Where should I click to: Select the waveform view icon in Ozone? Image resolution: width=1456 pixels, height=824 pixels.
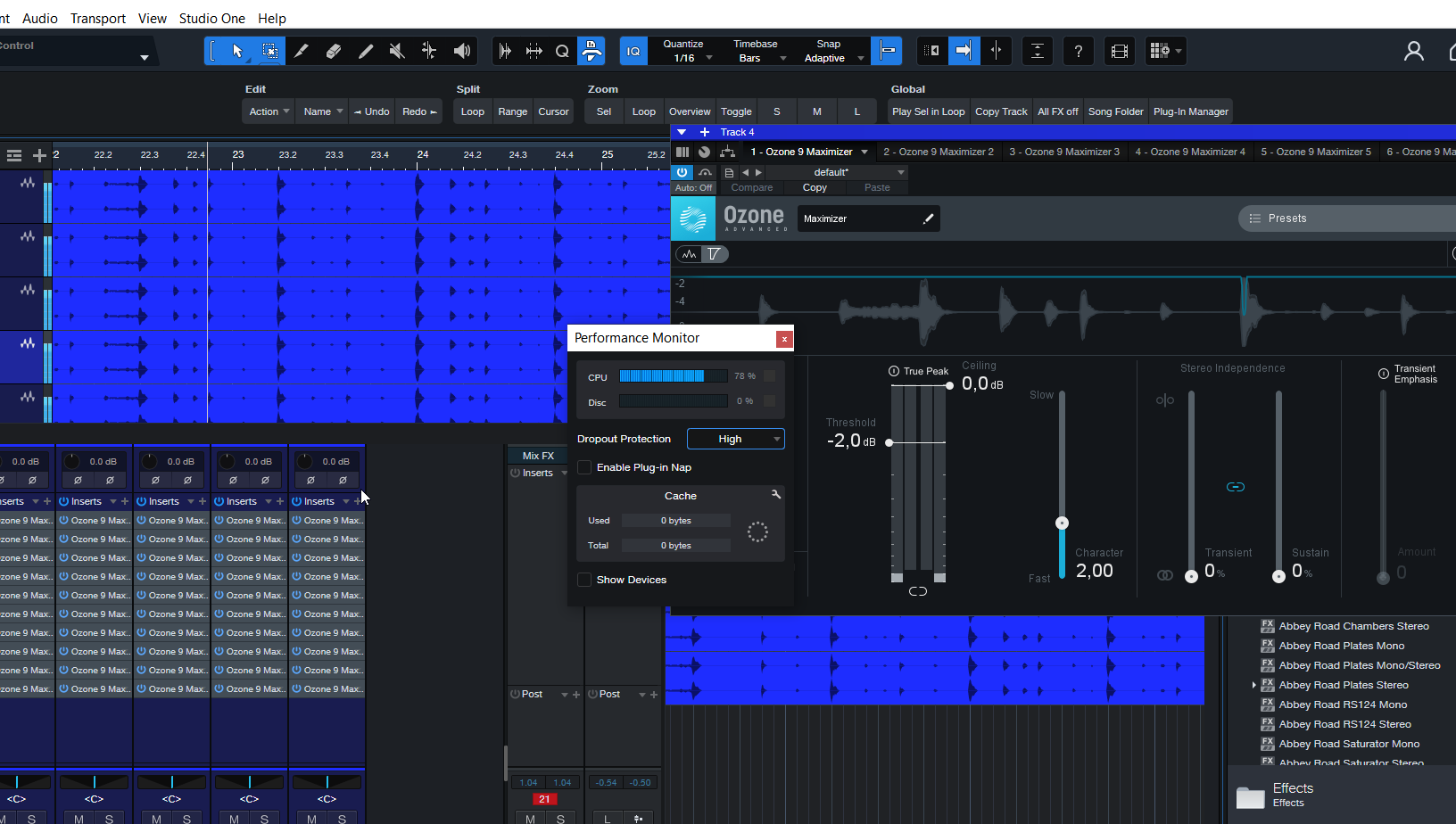689,254
